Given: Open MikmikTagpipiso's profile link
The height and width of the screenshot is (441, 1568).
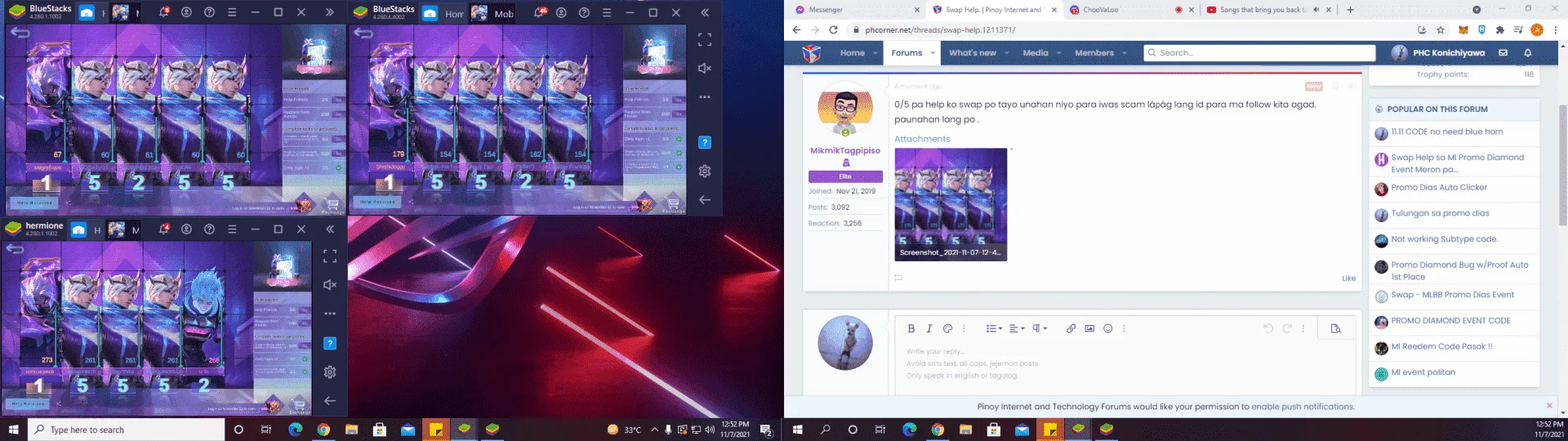Looking at the screenshot, I should [845, 150].
